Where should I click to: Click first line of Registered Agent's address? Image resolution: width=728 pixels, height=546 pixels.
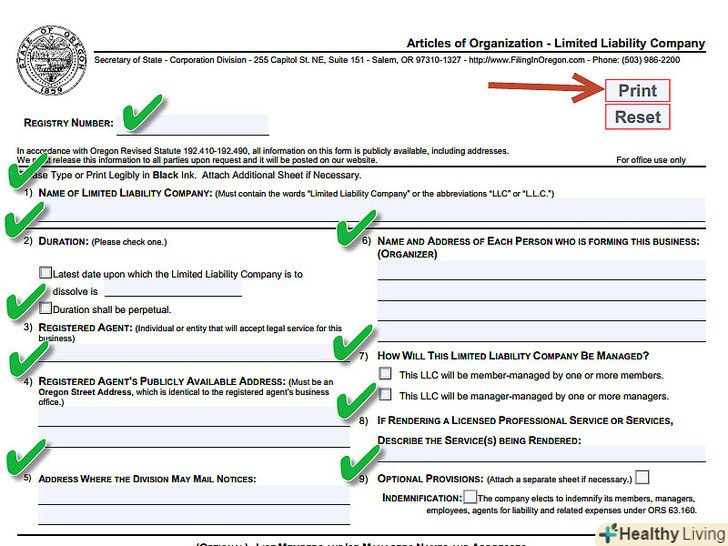coord(194,416)
